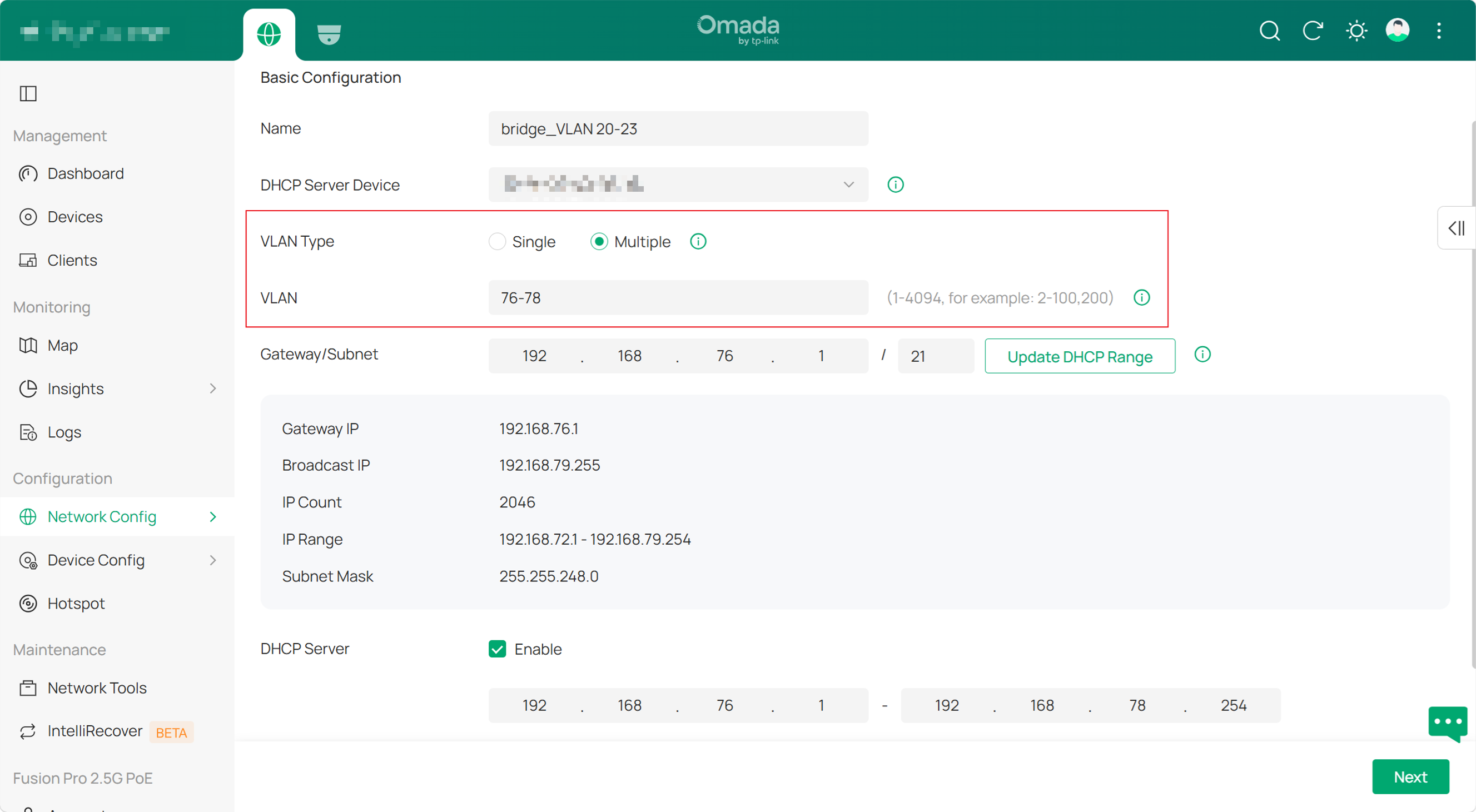Click the VLAN range input field

coord(678,298)
